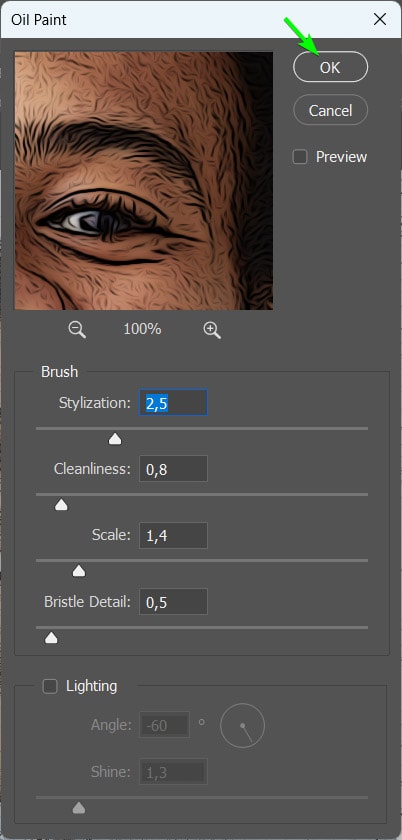Click the zoom out magnifier icon
This screenshot has height=840, width=402.
pos(77,330)
